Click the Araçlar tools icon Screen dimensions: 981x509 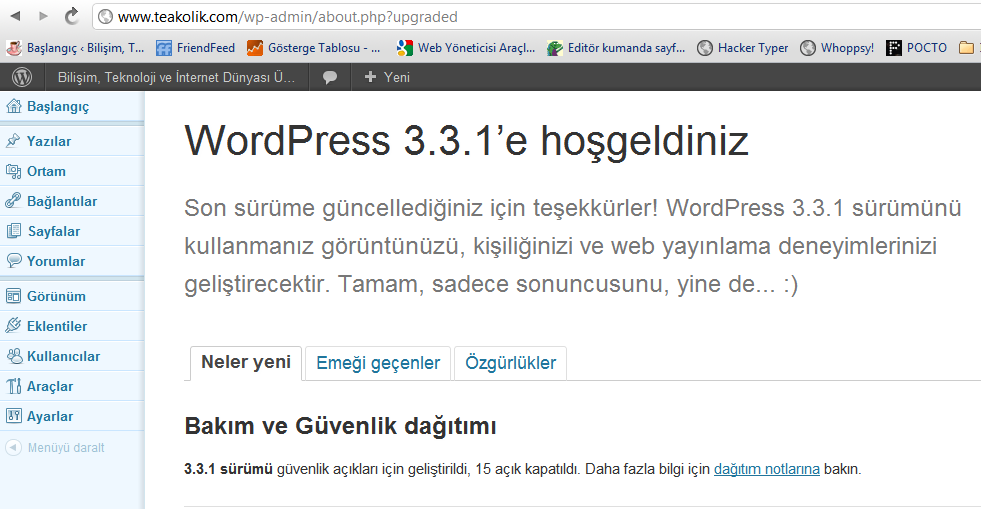click(x=13, y=386)
